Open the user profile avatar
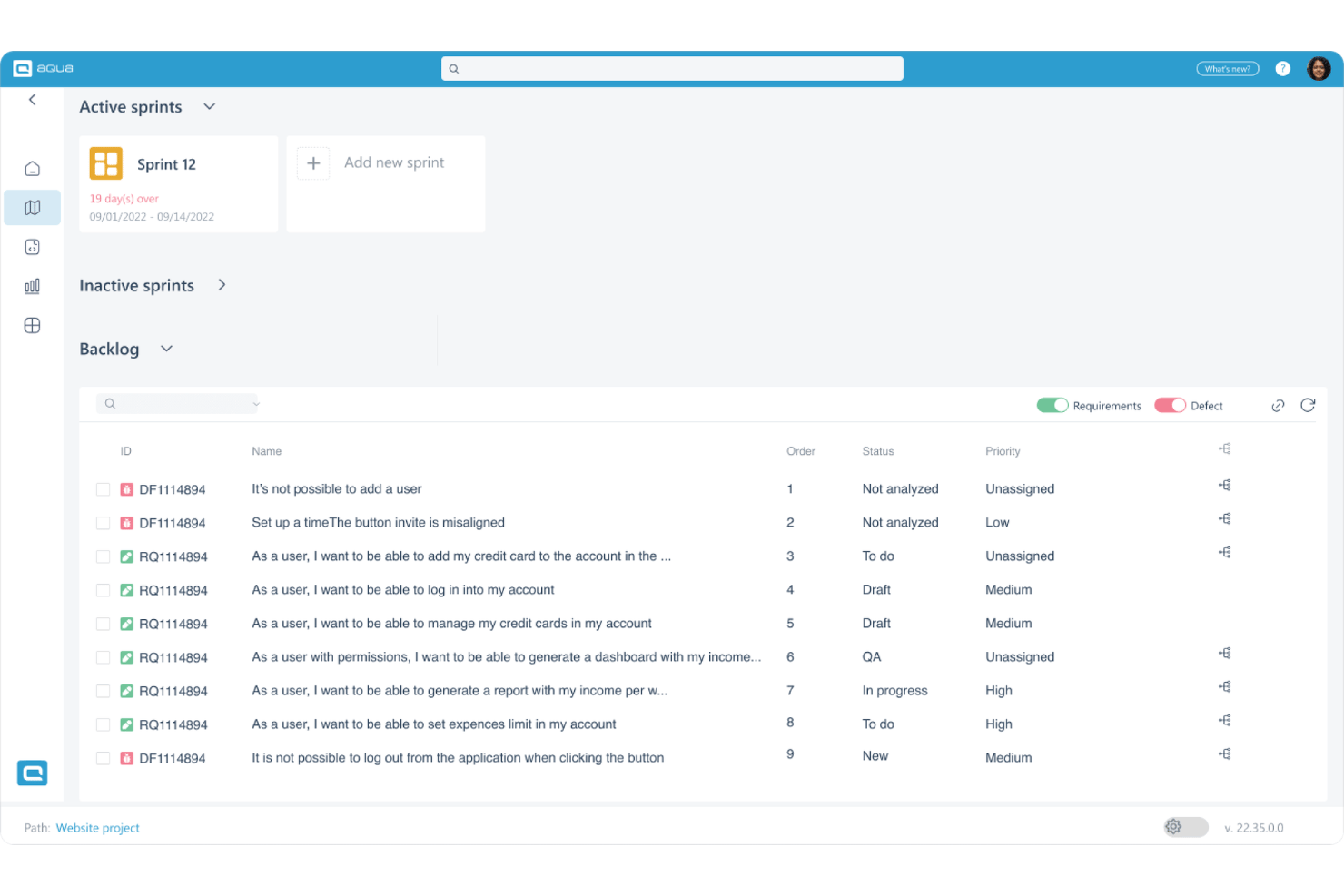Screen dimensions: 1344x896 [x=1319, y=69]
